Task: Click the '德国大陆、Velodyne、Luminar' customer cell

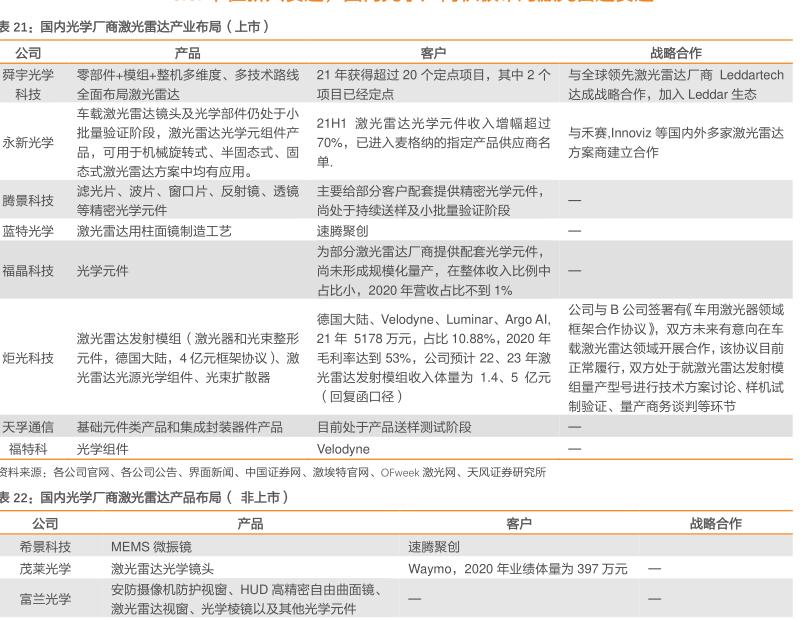Action: tap(434, 358)
